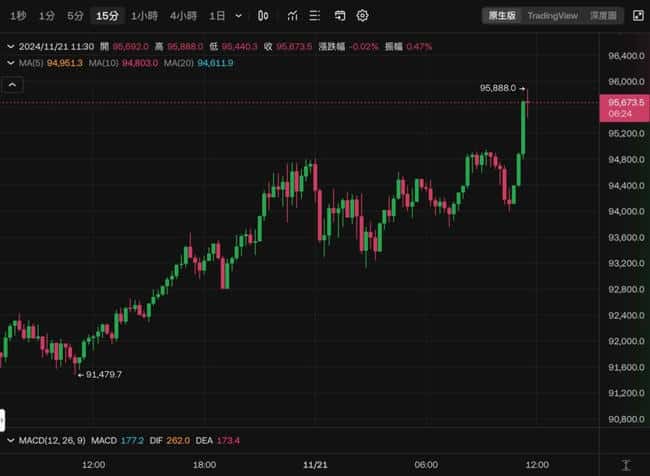
Task: Click the 11/21 date label on time axis
Action: [x=315, y=465]
